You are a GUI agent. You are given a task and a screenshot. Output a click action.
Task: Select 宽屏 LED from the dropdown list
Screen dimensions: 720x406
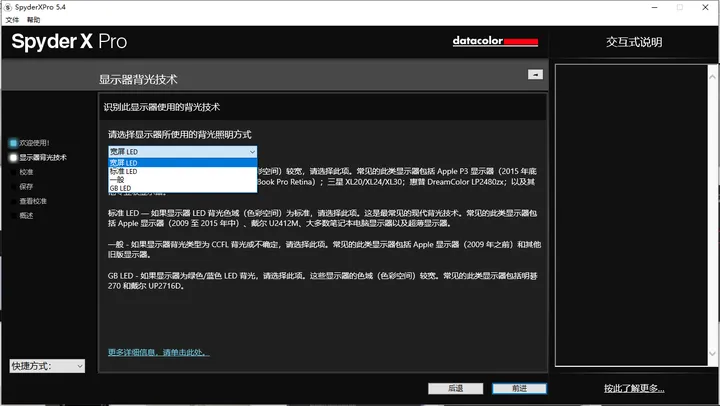tap(182, 163)
